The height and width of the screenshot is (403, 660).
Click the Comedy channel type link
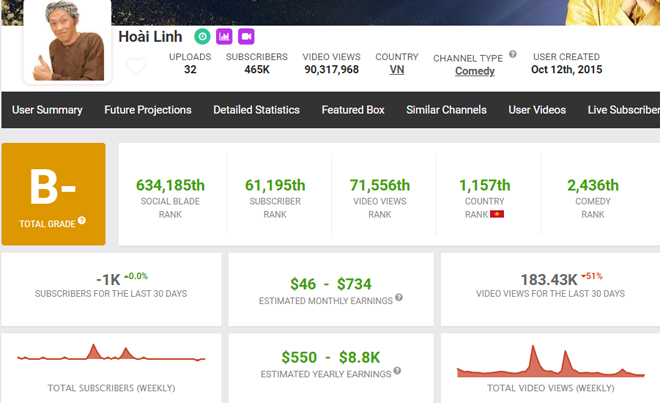pos(474,72)
